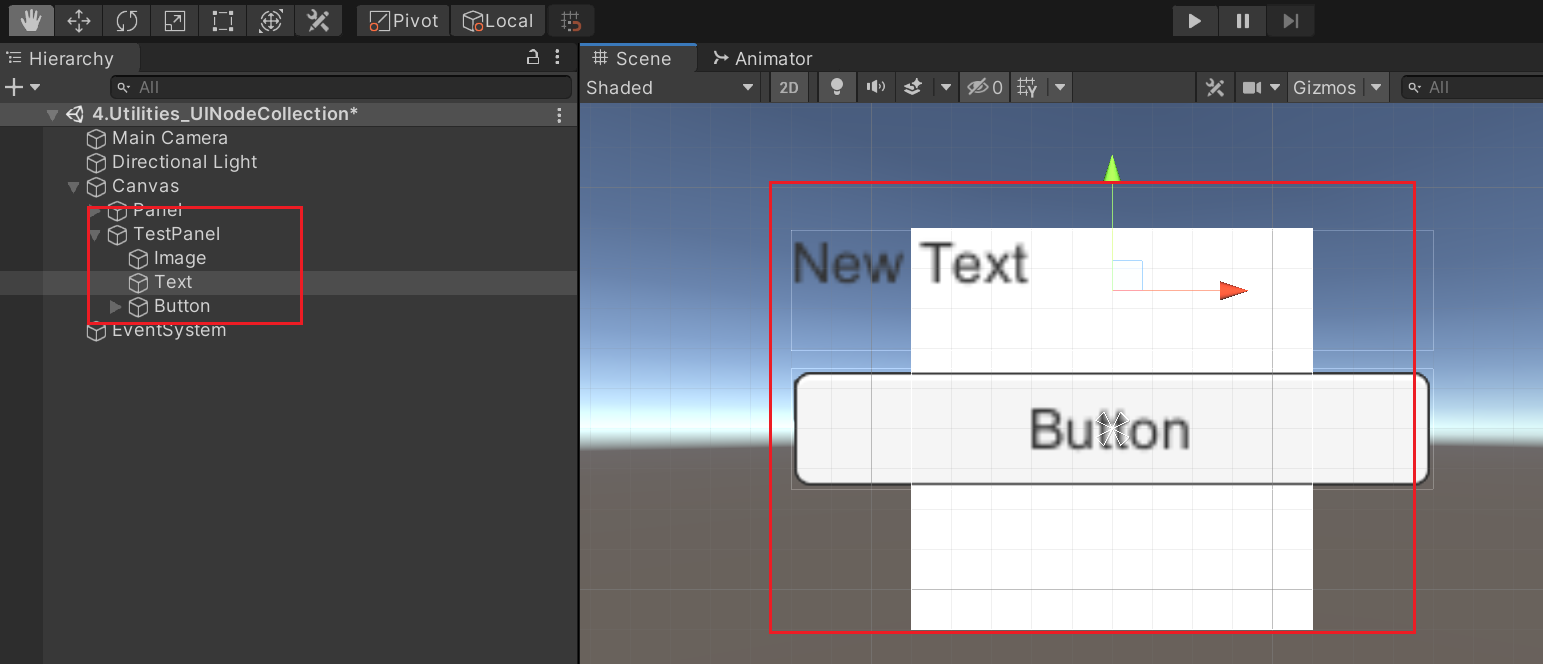Pause the game

(1243, 20)
